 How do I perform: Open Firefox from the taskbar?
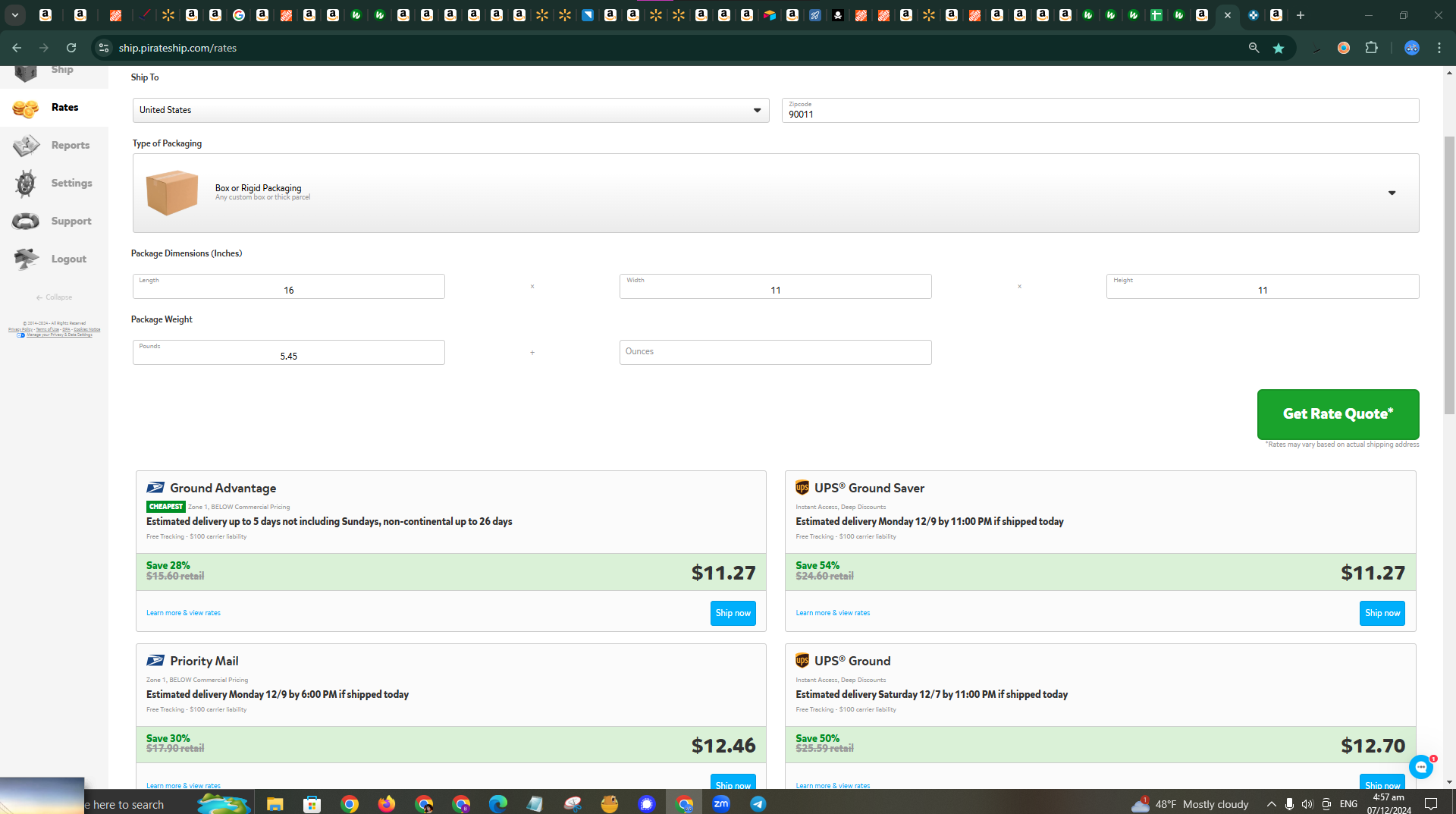tap(387, 803)
